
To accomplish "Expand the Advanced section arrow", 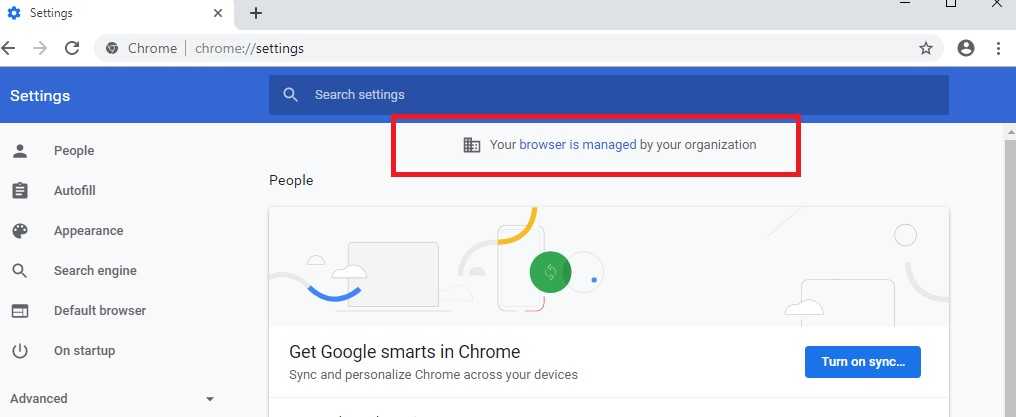I will point(210,399).
